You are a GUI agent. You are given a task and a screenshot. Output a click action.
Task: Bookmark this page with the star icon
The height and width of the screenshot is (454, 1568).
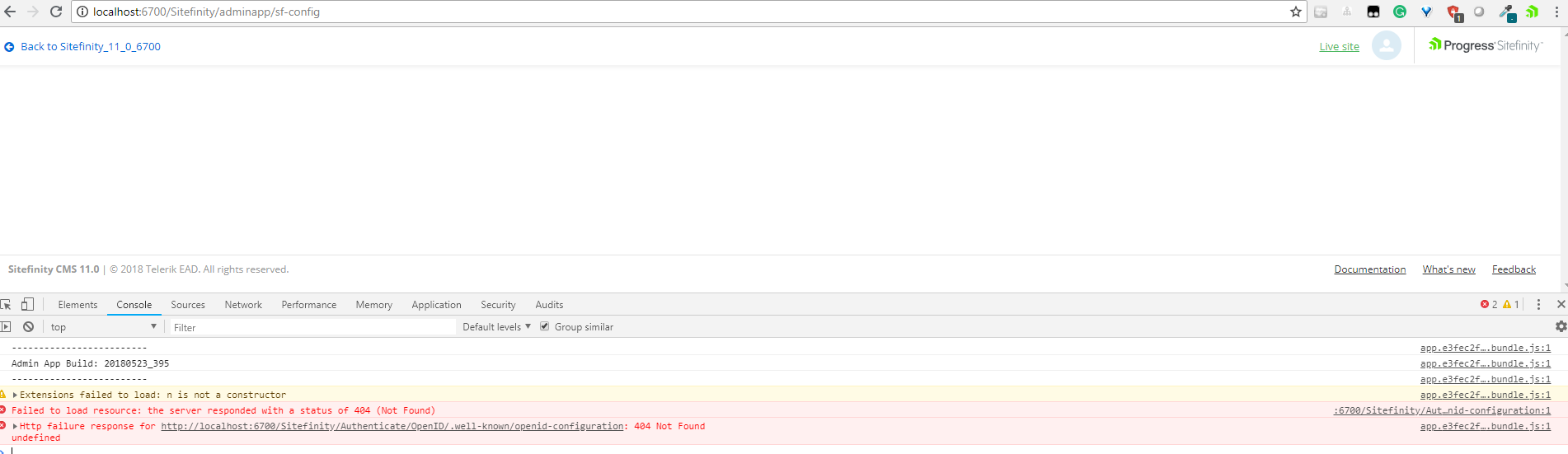(x=1295, y=12)
